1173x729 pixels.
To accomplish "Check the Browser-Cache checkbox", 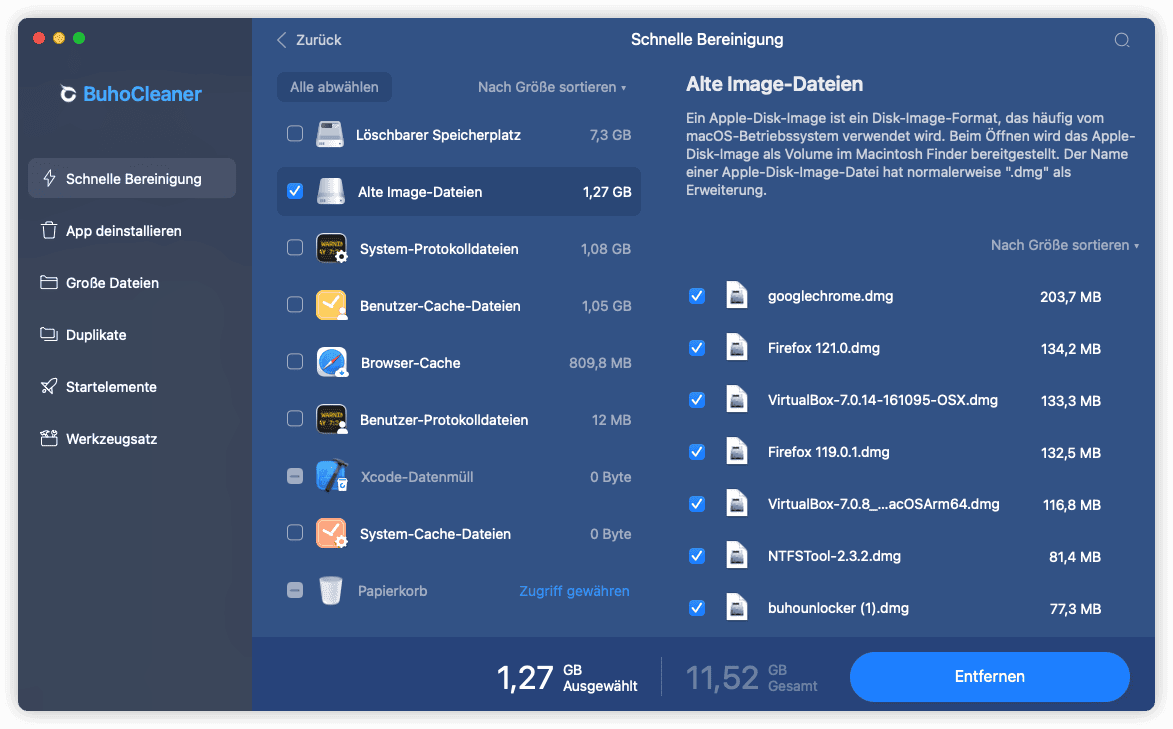I will pos(295,362).
